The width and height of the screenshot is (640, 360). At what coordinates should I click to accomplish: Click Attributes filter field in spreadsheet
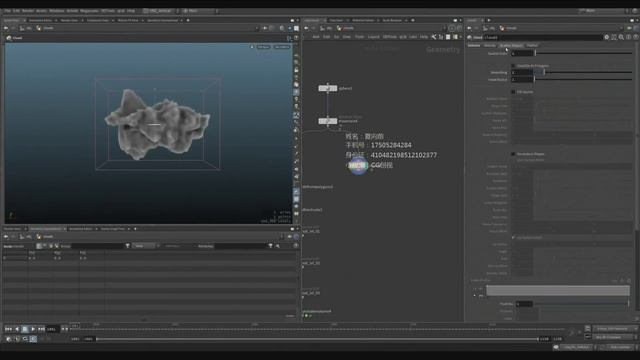[240, 246]
